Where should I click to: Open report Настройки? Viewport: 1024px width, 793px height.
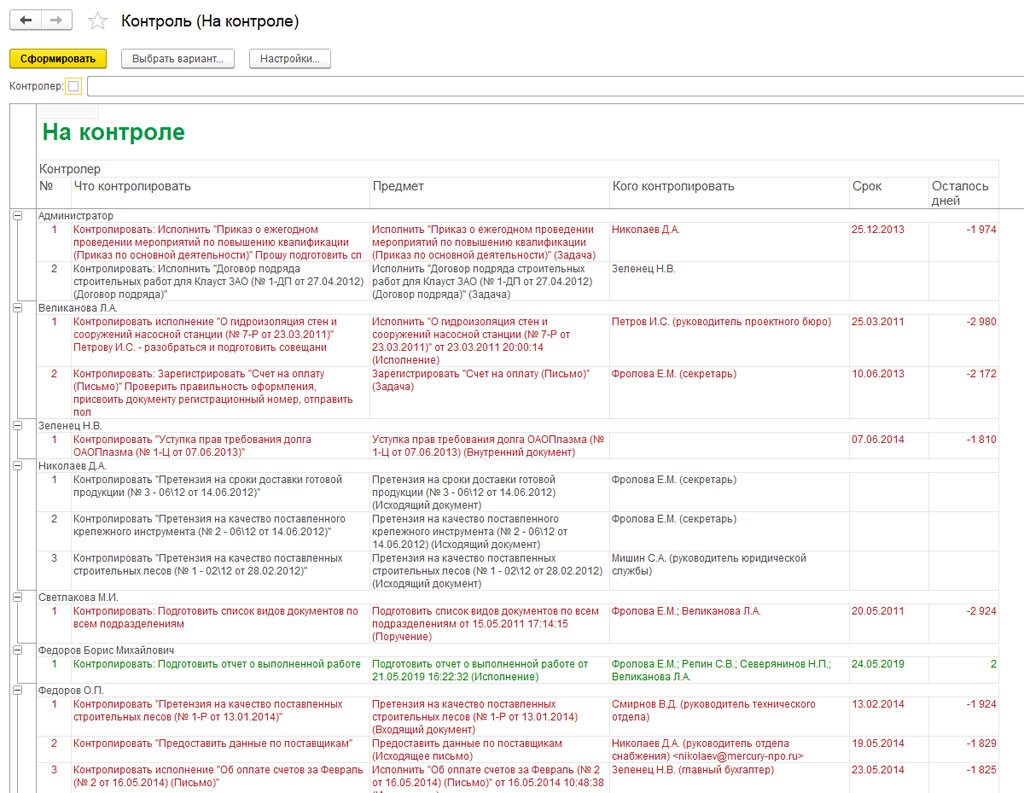pos(289,59)
